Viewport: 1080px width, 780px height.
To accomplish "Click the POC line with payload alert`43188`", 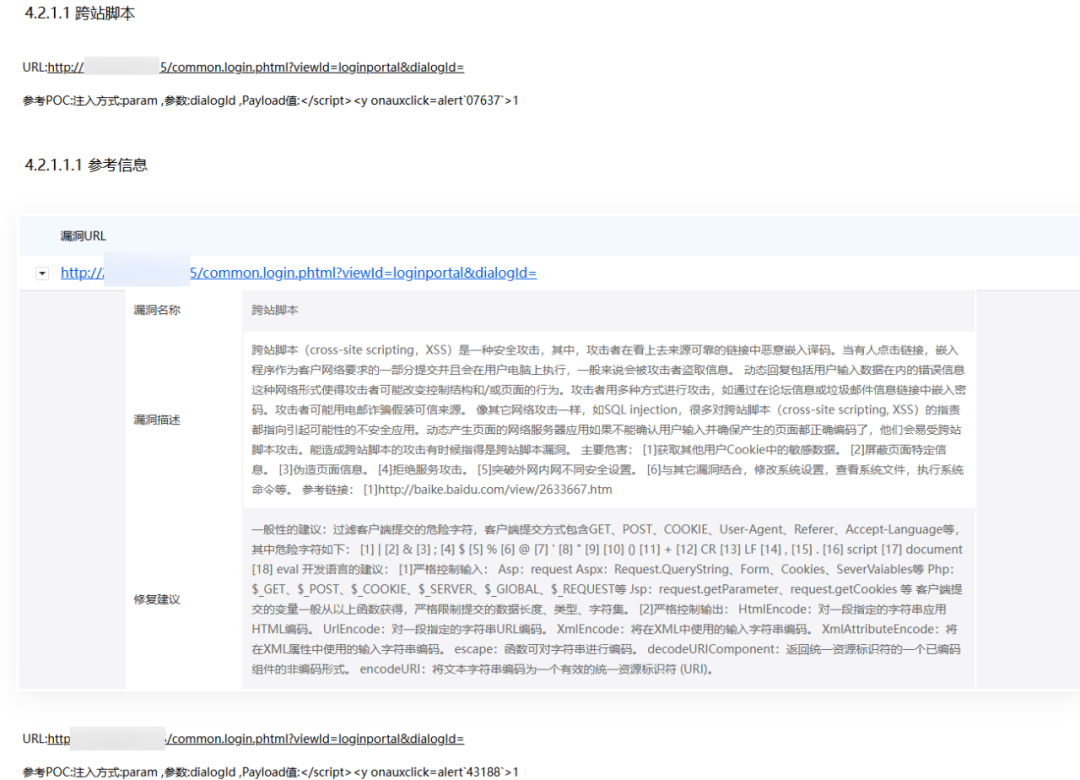I will pos(271,772).
